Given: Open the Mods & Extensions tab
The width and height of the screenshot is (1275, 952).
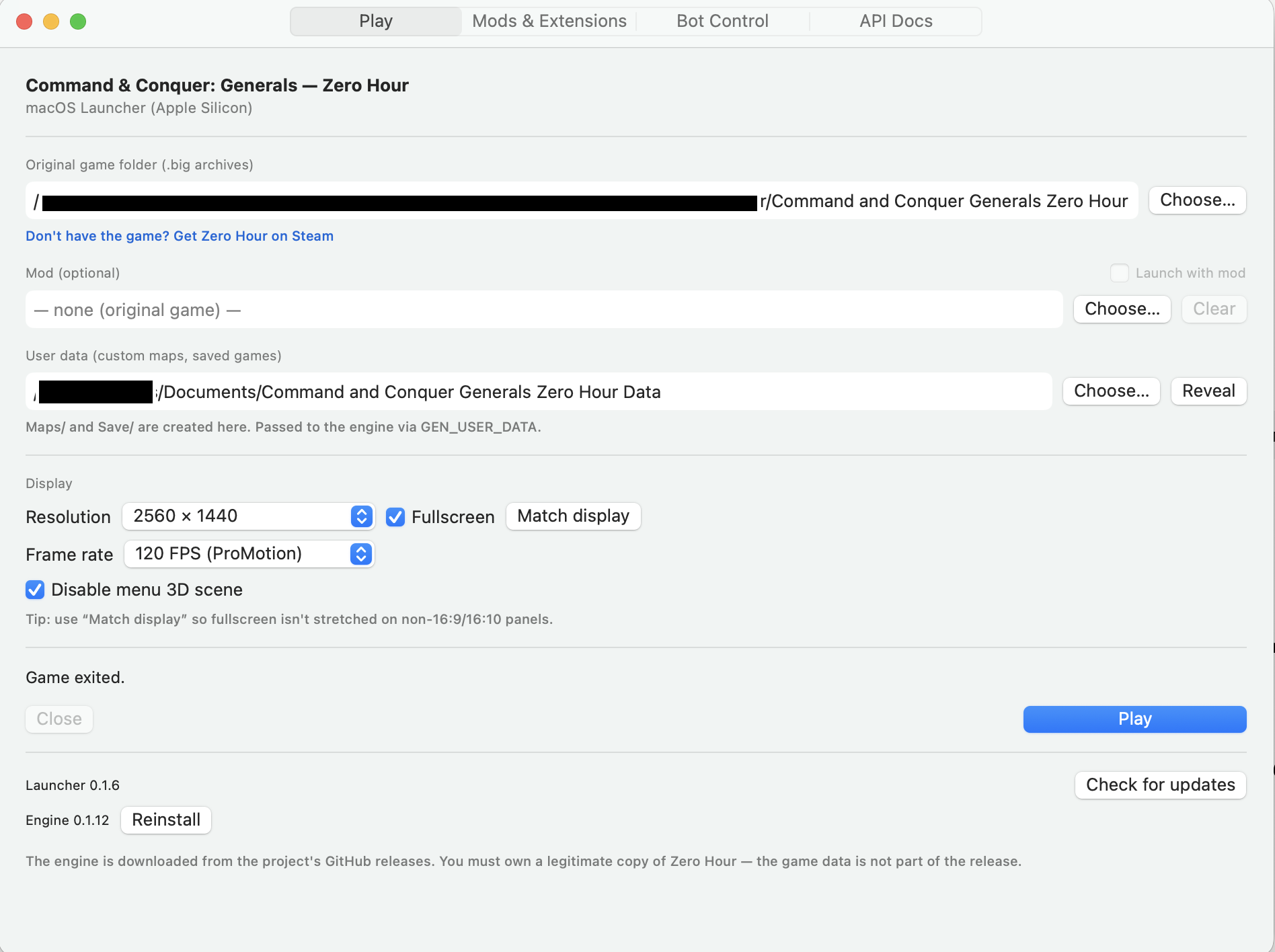Looking at the screenshot, I should pyautogui.click(x=549, y=21).
